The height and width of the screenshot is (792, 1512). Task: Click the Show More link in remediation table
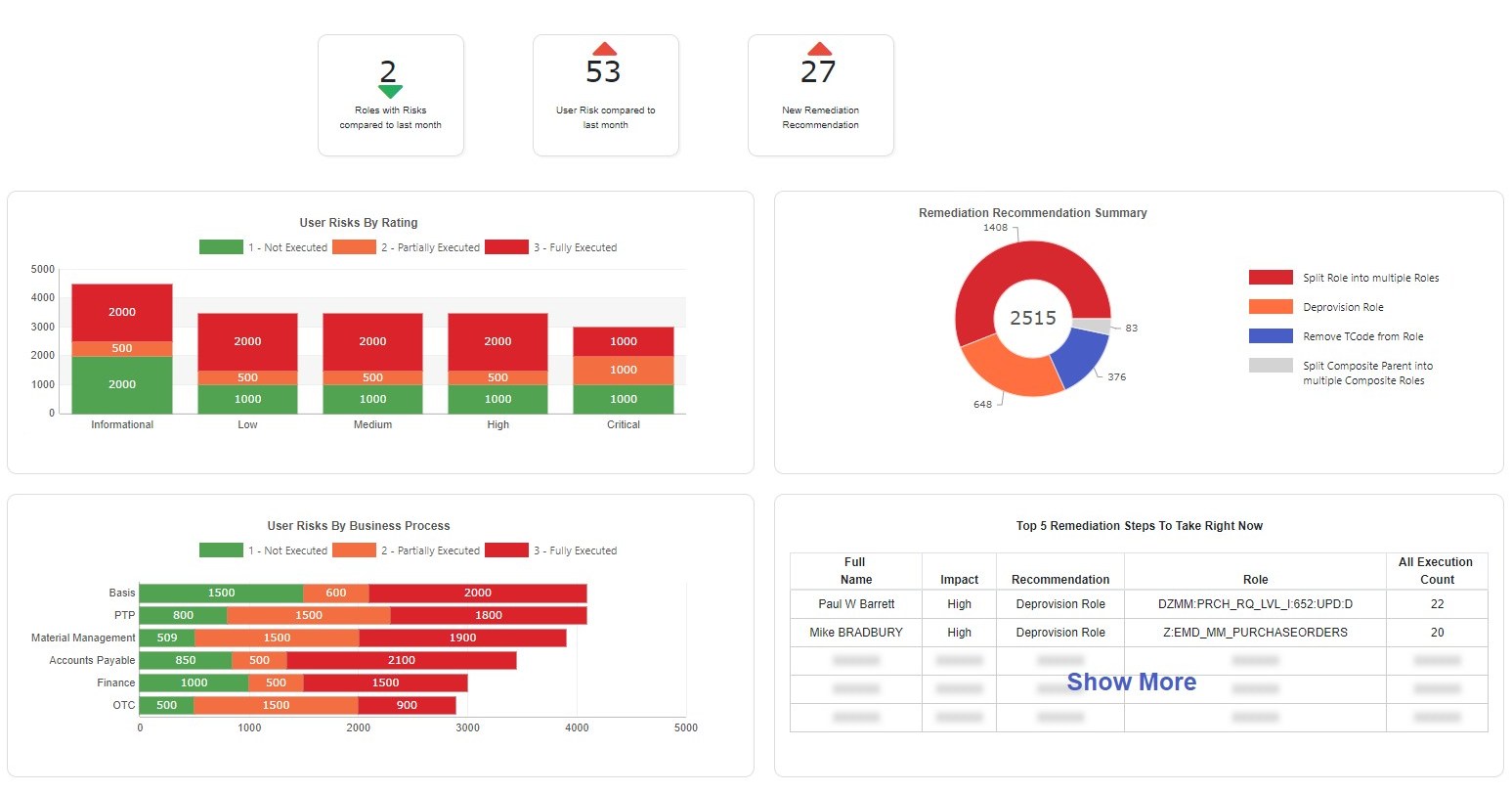[x=1132, y=682]
